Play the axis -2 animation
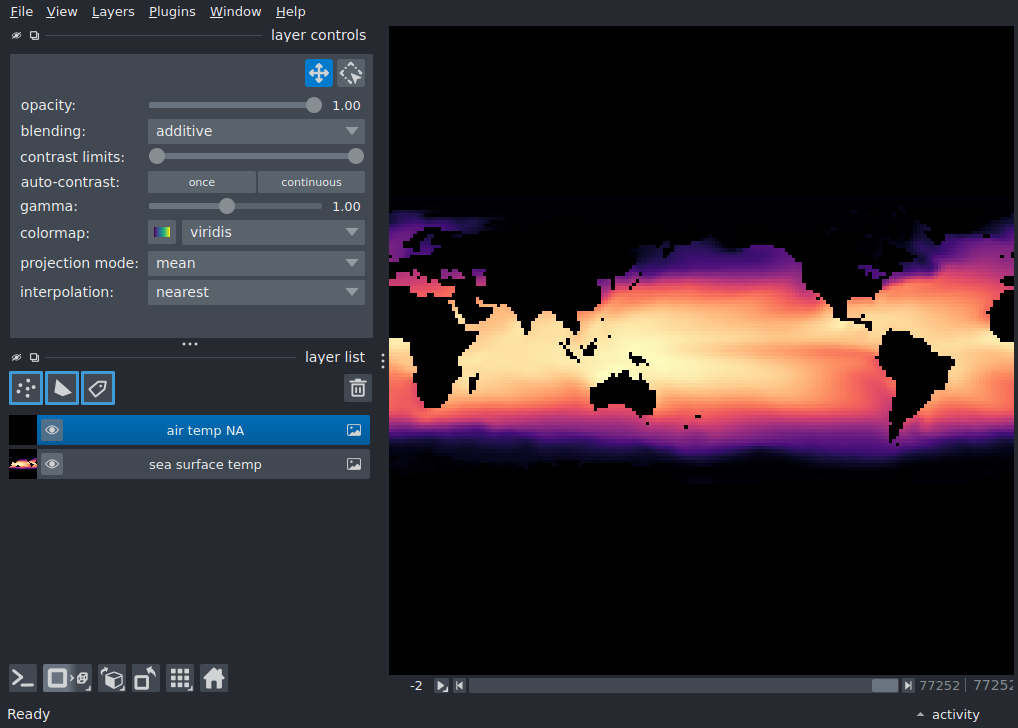This screenshot has width=1018, height=728. click(x=441, y=686)
